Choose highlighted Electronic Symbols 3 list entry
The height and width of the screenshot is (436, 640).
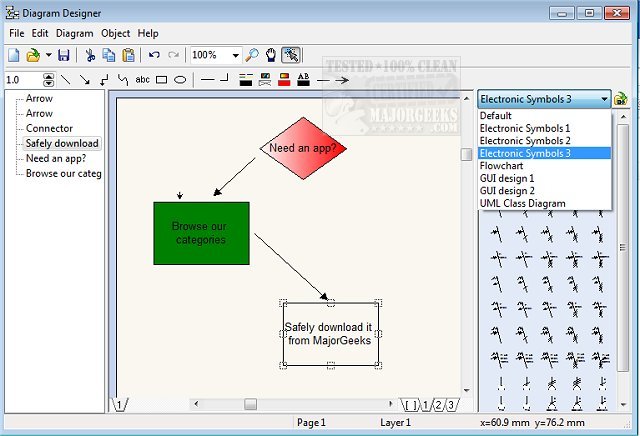(544, 153)
